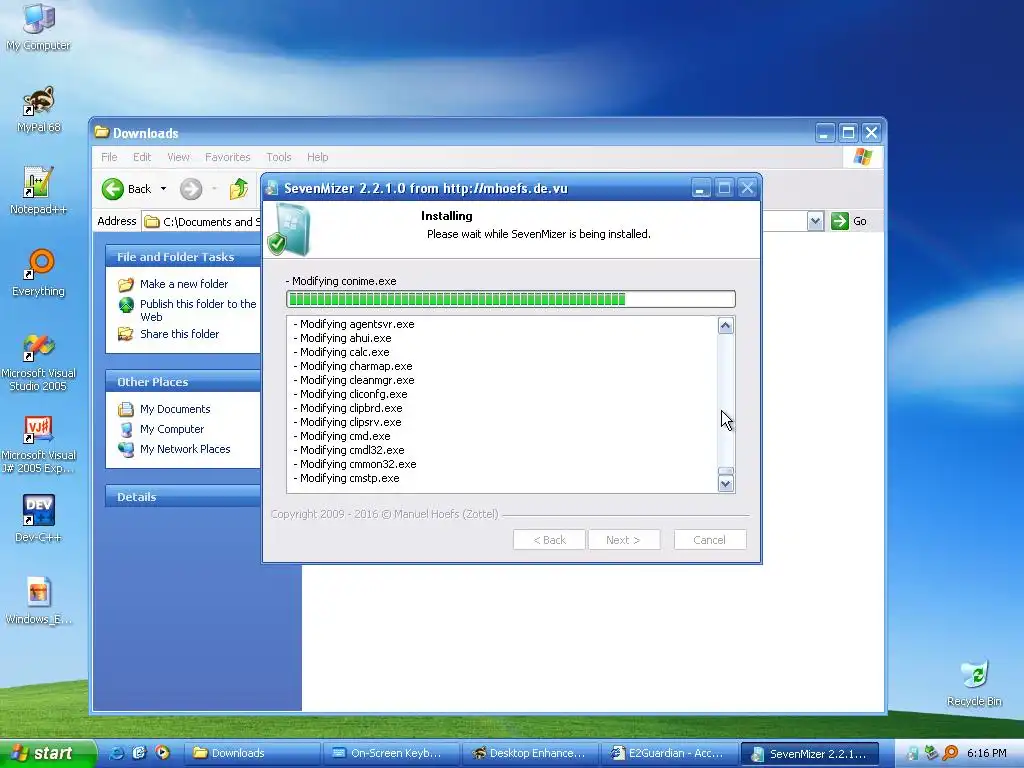This screenshot has width=1024, height=768.
Task: Expand the Address bar dropdown
Action: click(x=815, y=221)
